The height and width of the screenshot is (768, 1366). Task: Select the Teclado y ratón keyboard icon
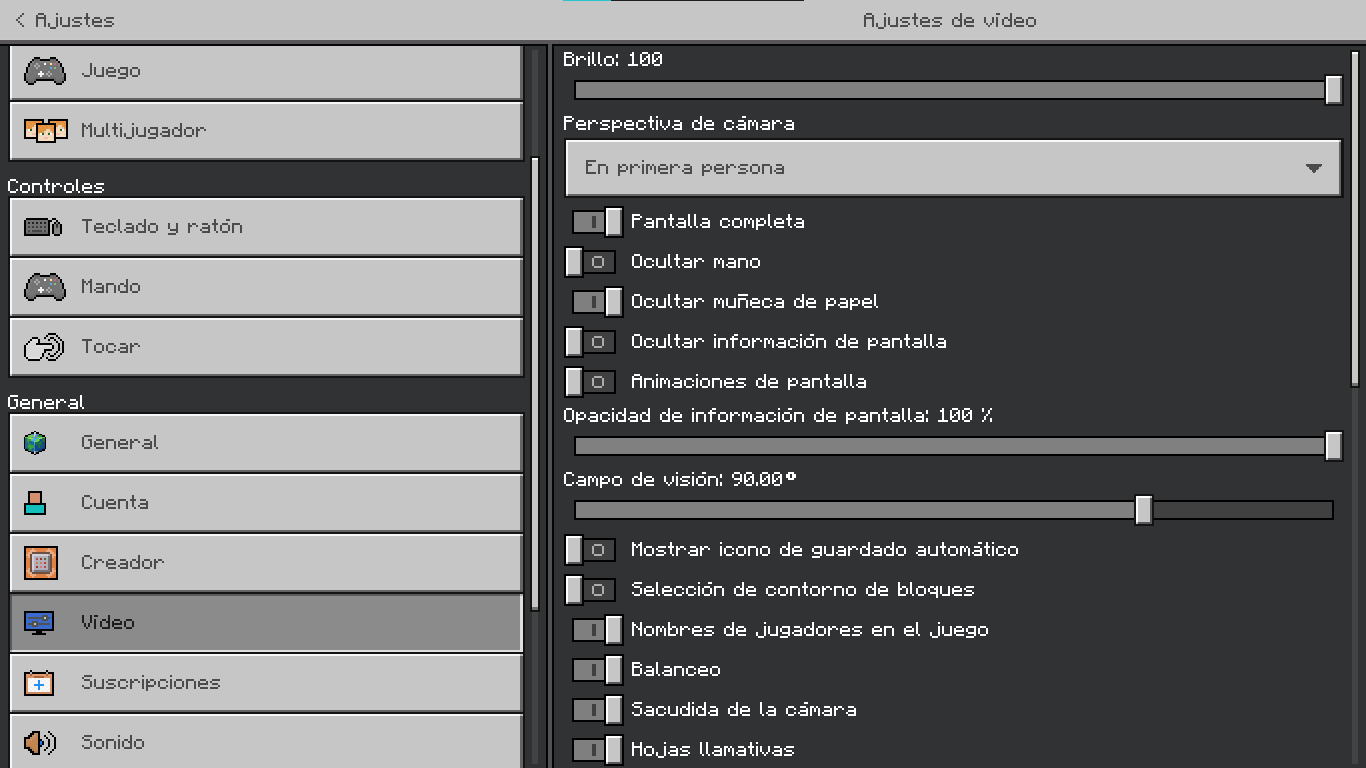(x=44, y=227)
